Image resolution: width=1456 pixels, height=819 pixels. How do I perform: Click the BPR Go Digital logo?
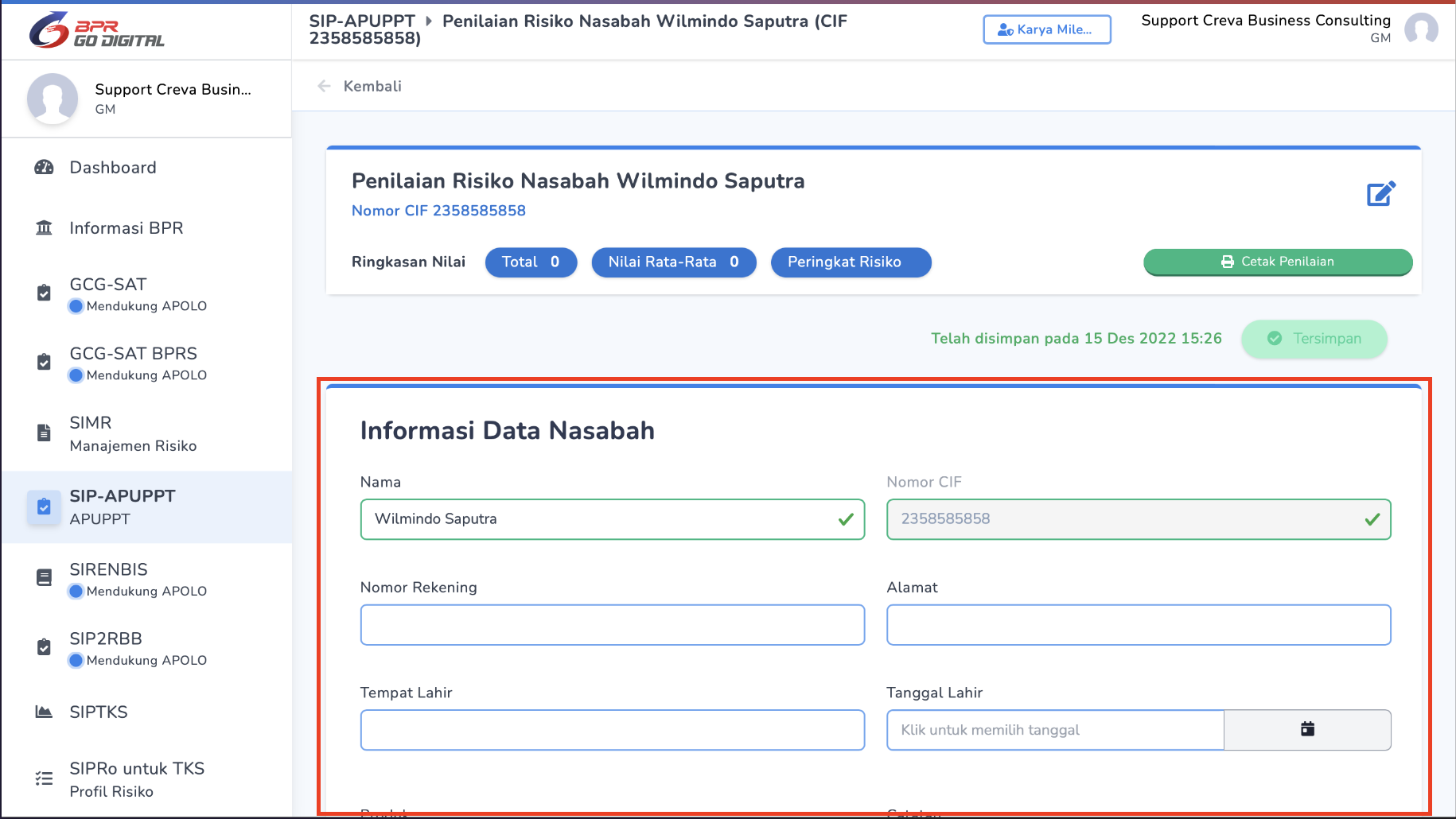tap(96, 29)
